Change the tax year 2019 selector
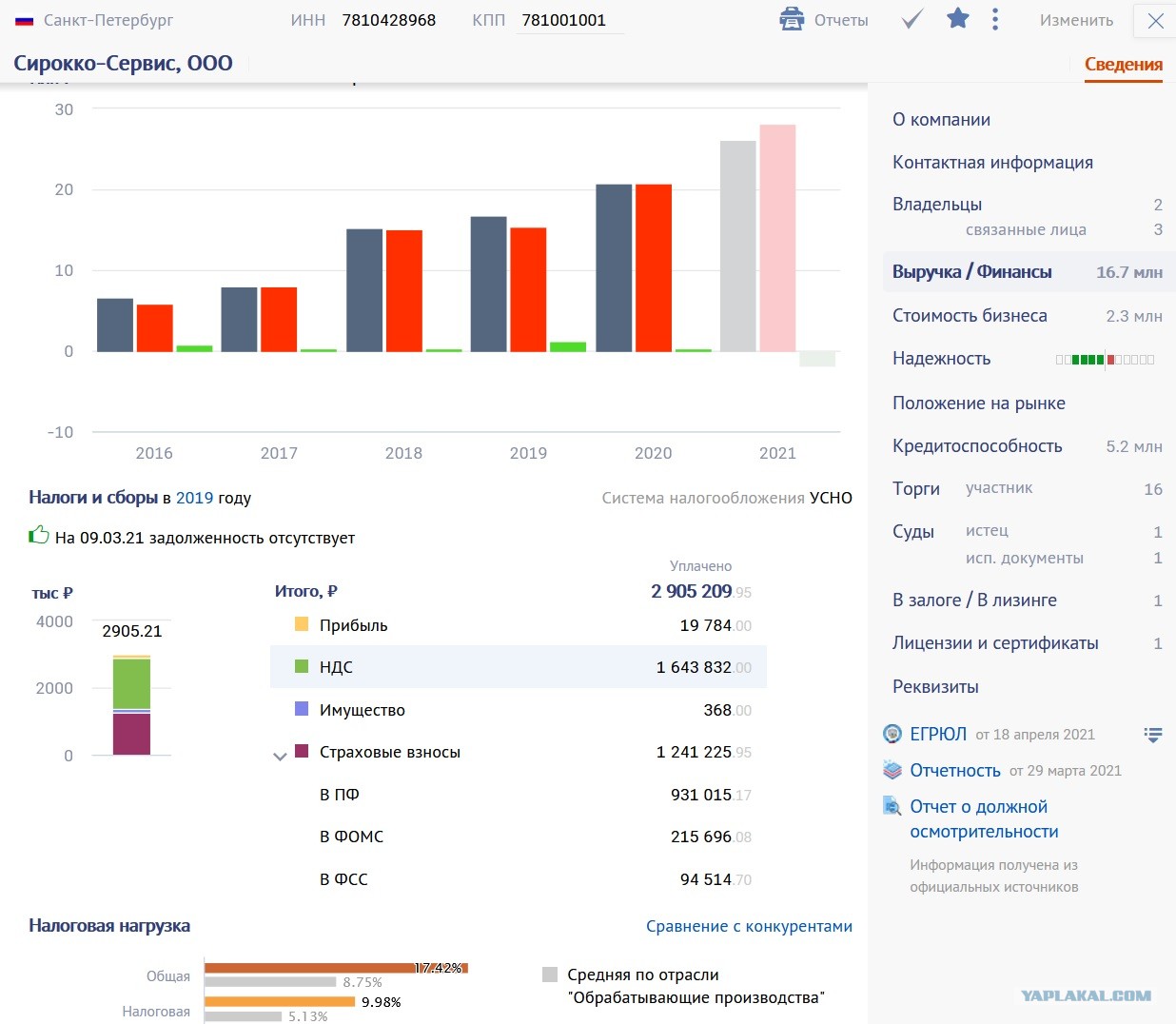This screenshot has width=1176, height=1024. pos(194,498)
